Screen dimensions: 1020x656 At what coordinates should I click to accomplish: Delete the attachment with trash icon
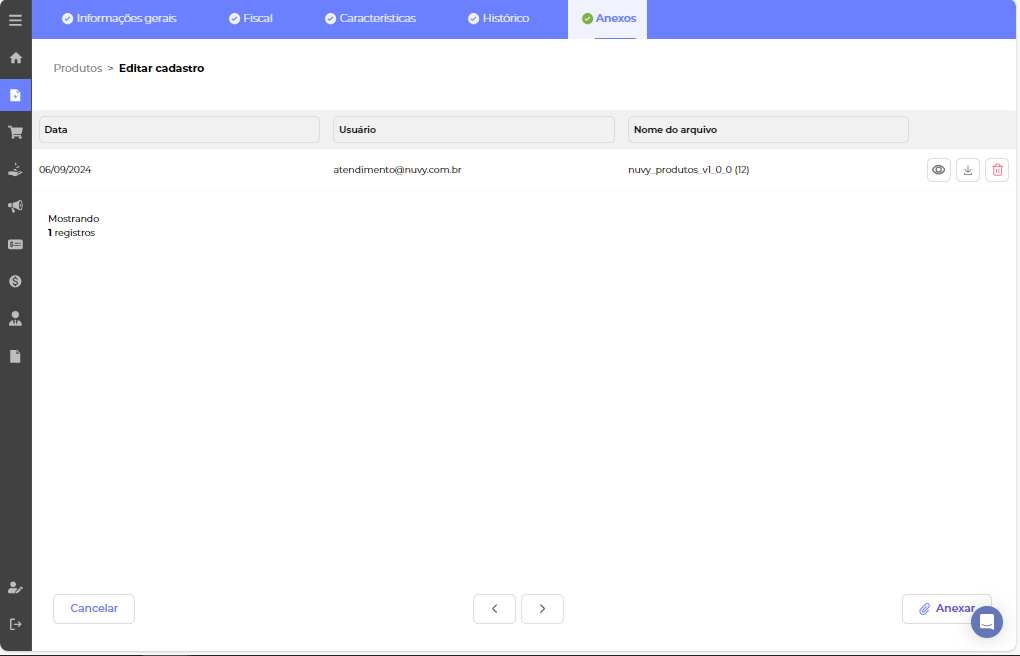[996, 170]
